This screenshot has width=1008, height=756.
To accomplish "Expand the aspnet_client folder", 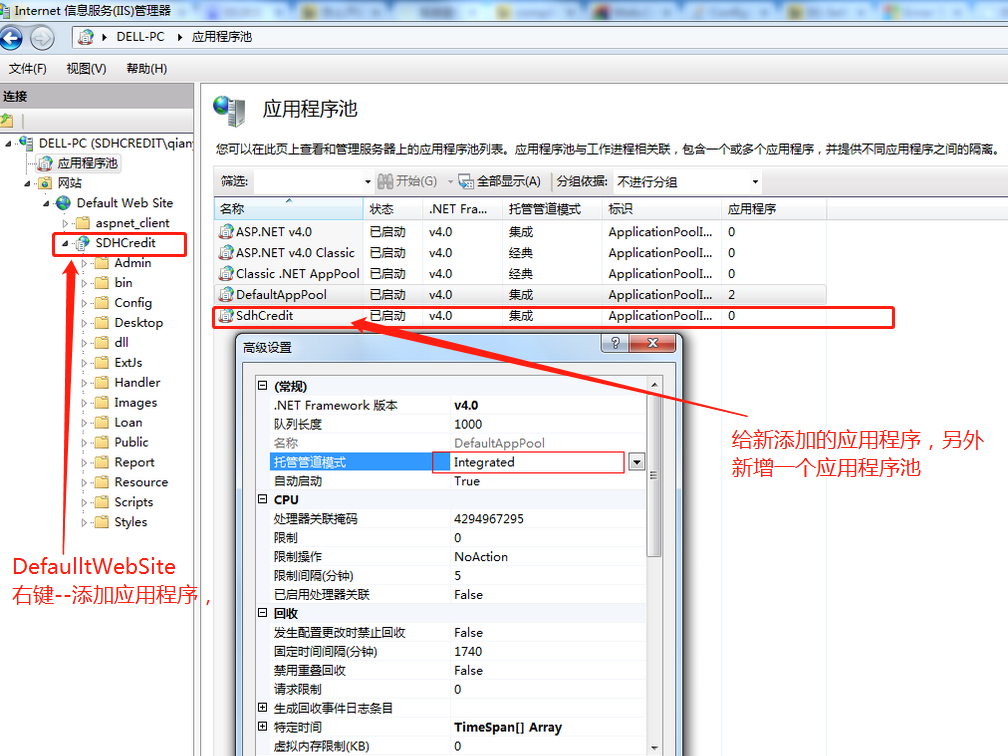I will (65, 224).
